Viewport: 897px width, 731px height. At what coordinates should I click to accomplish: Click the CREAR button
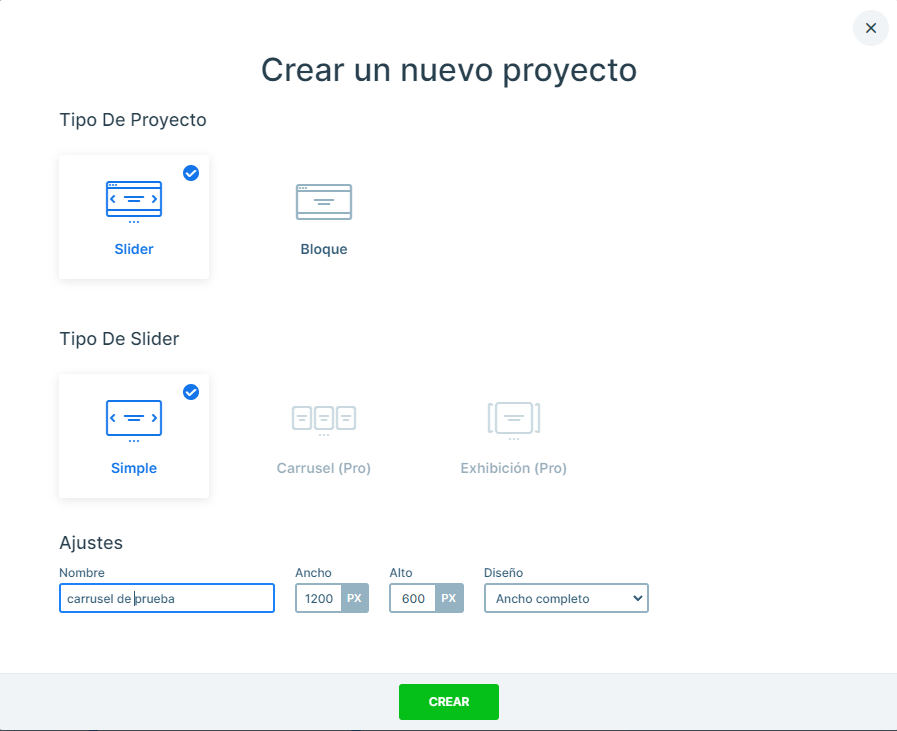449,702
